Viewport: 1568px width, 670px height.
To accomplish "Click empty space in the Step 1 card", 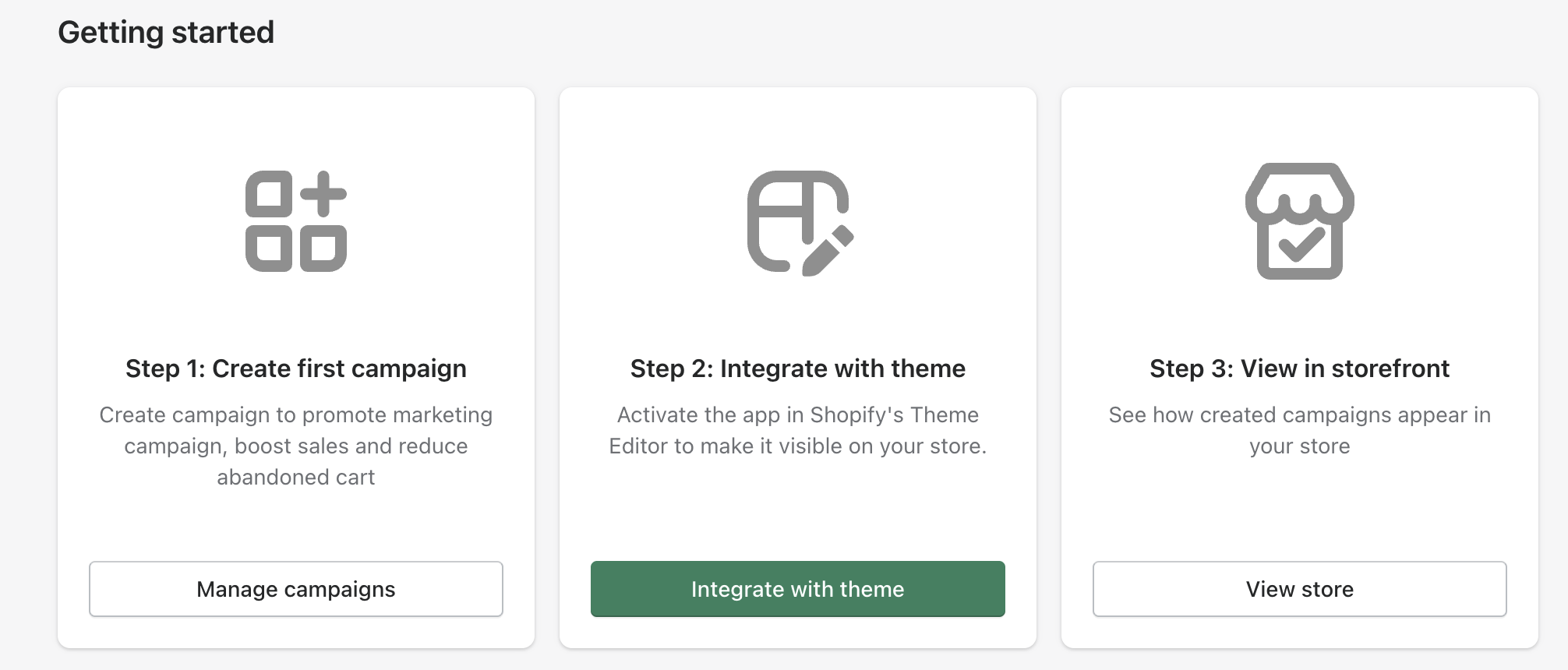I will [x=296, y=522].
